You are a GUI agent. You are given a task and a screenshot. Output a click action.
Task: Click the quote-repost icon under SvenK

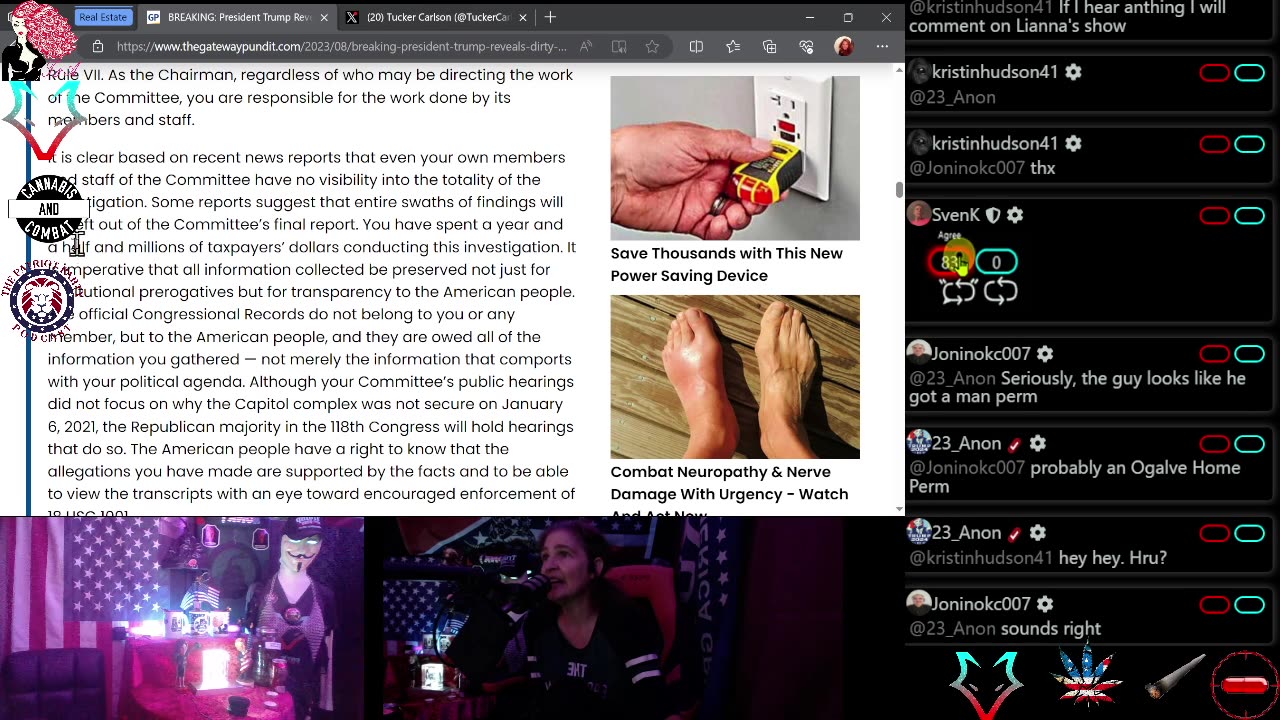point(958,291)
